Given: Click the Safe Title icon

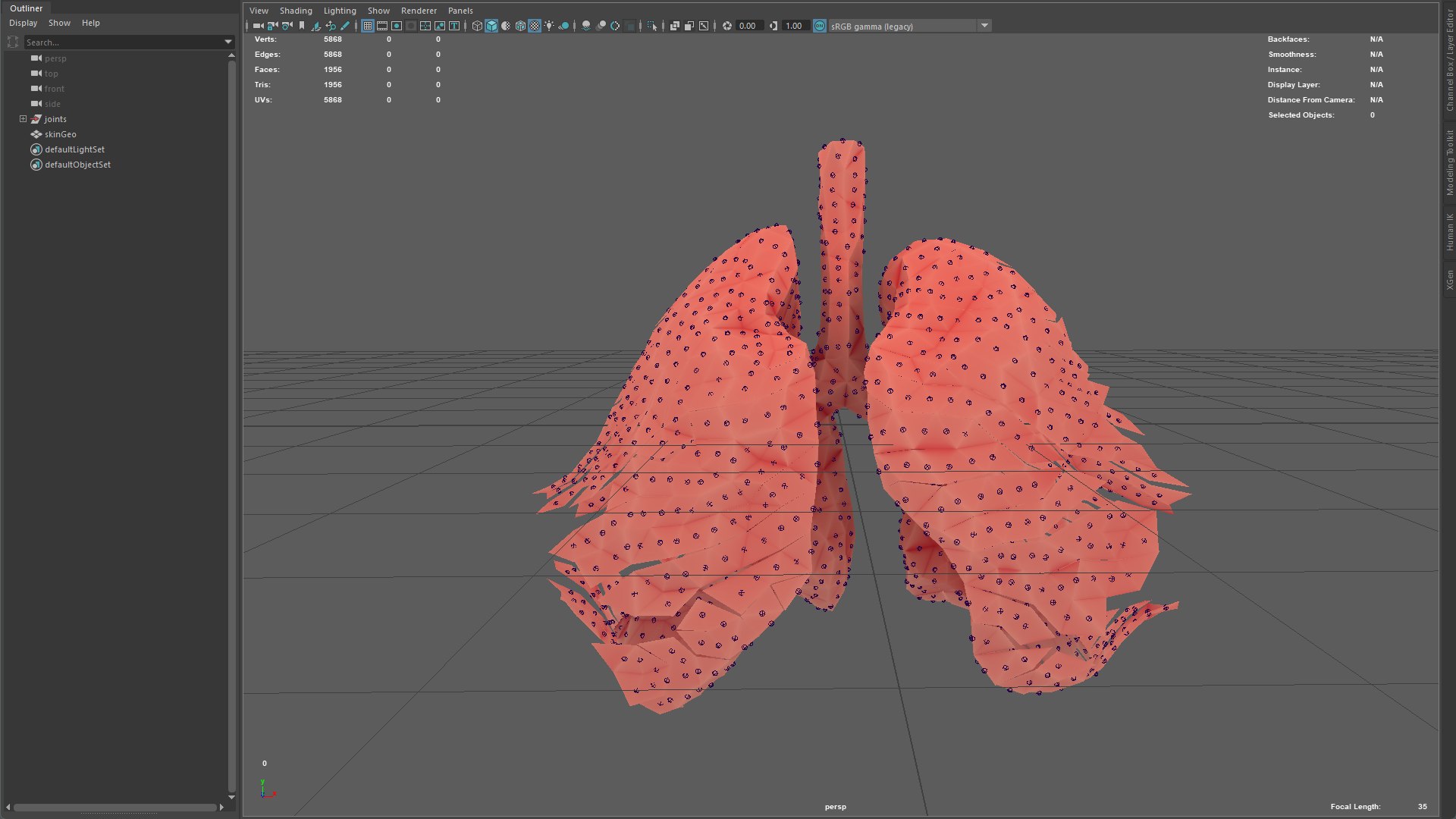Looking at the screenshot, I should tap(454, 26).
